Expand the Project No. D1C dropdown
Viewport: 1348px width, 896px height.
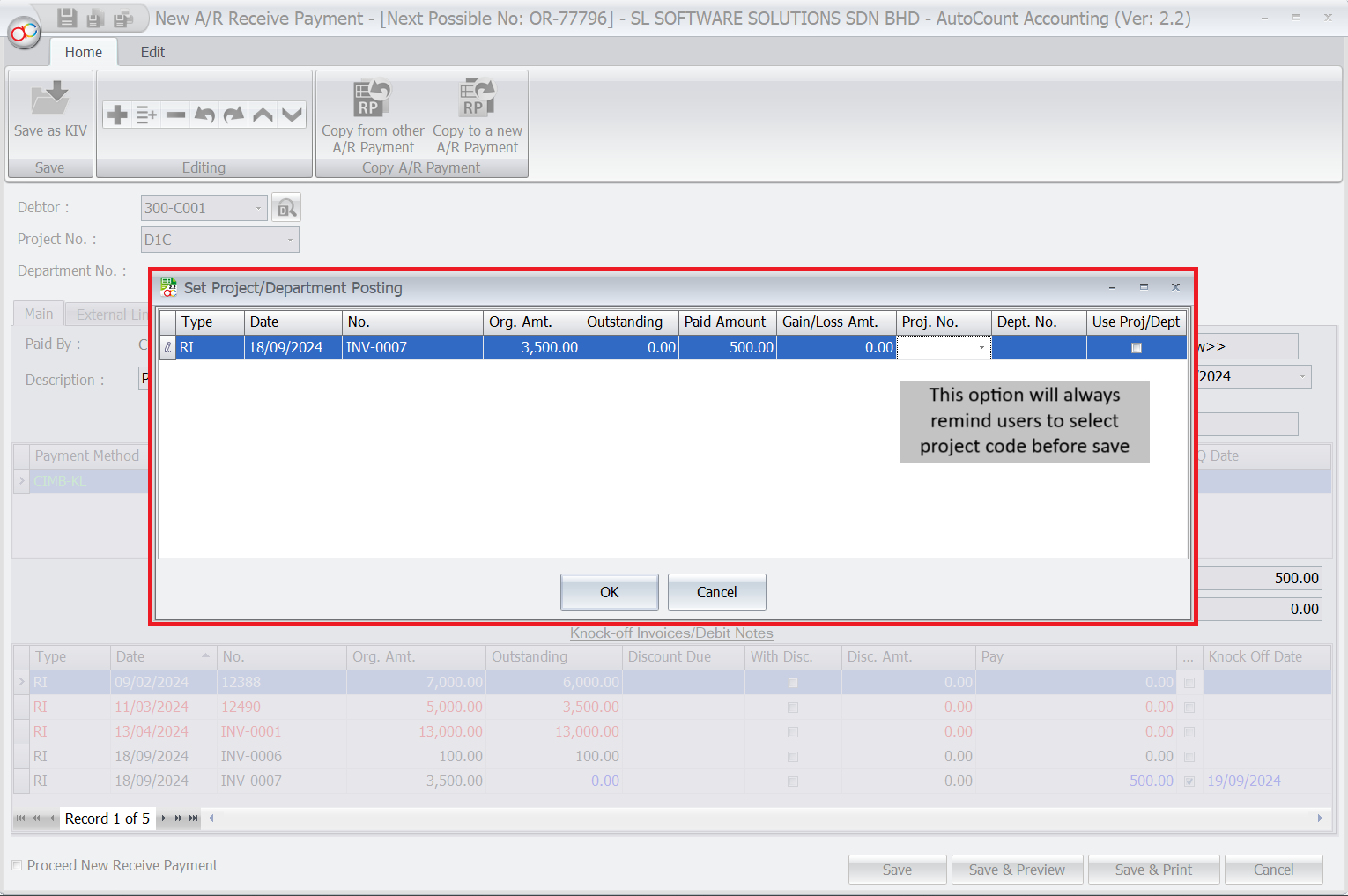tap(290, 240)
